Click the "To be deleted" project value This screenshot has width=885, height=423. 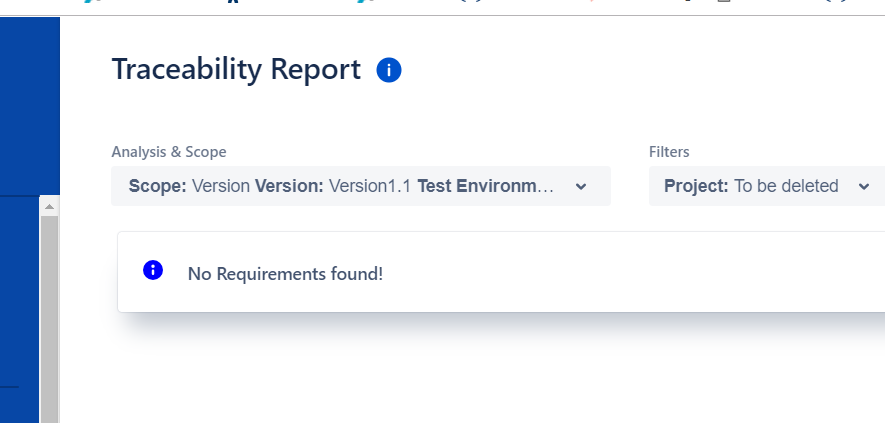[x=786, y=186]
